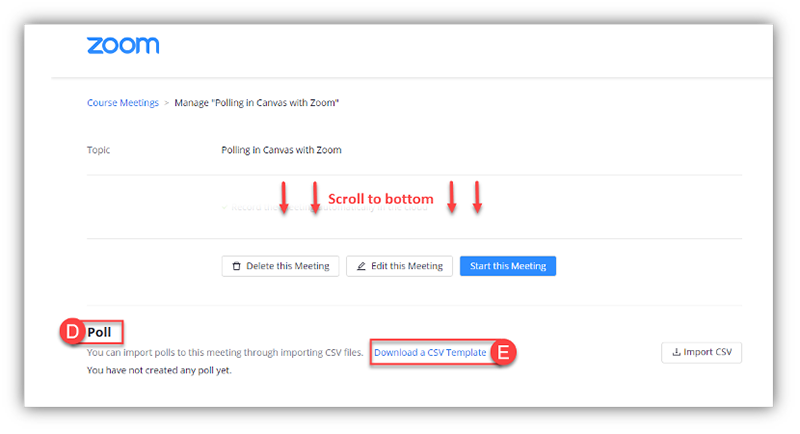Click the second red down arrow from left
This screenshot has height=434, width=800.
pos(314,198)
